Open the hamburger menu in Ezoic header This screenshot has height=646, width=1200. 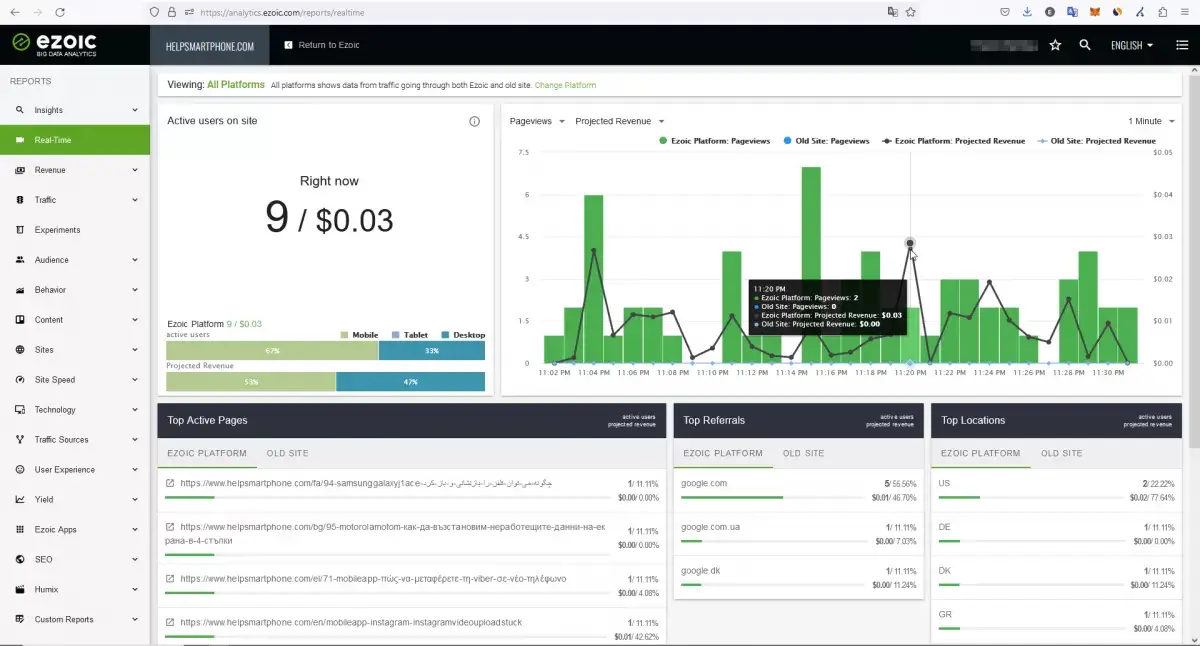tap(1182, 45)
